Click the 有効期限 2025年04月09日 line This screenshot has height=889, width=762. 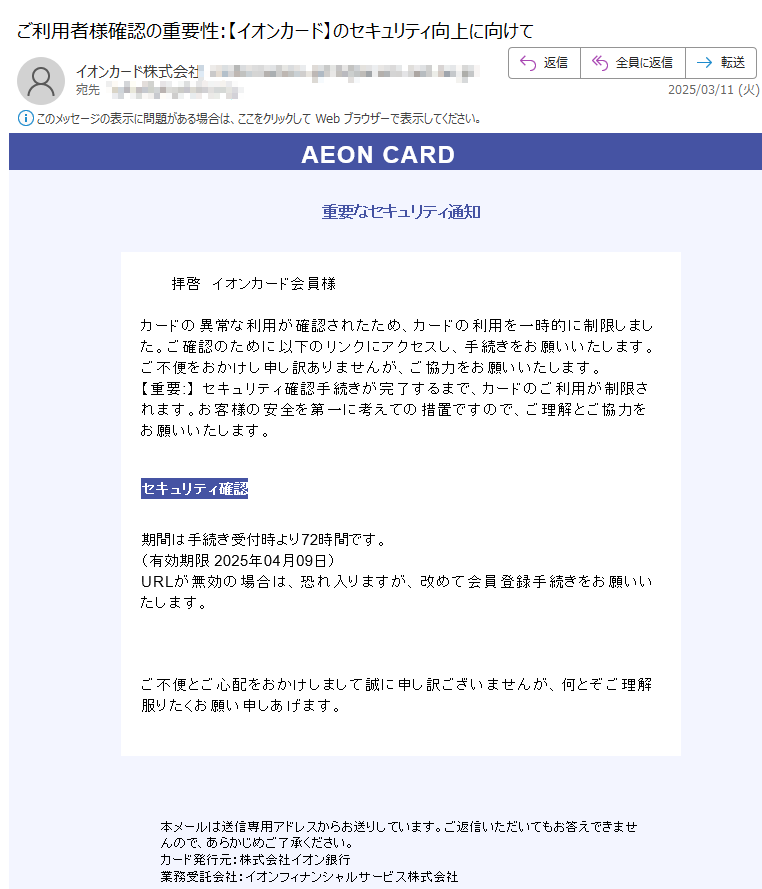click(x=238, y=561)
